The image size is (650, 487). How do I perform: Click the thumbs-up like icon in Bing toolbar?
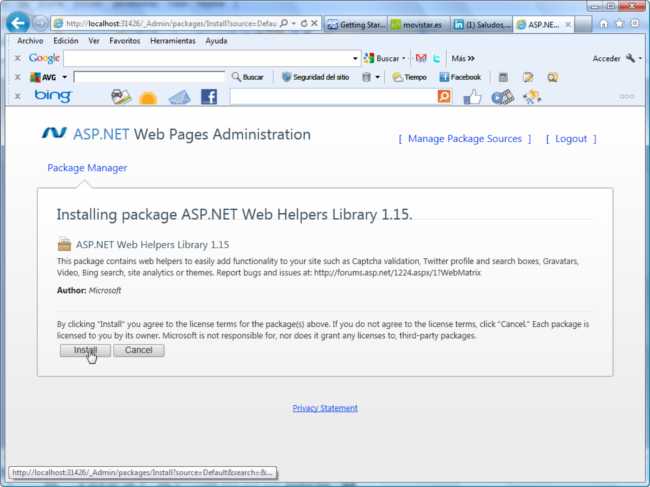(472, 96)
